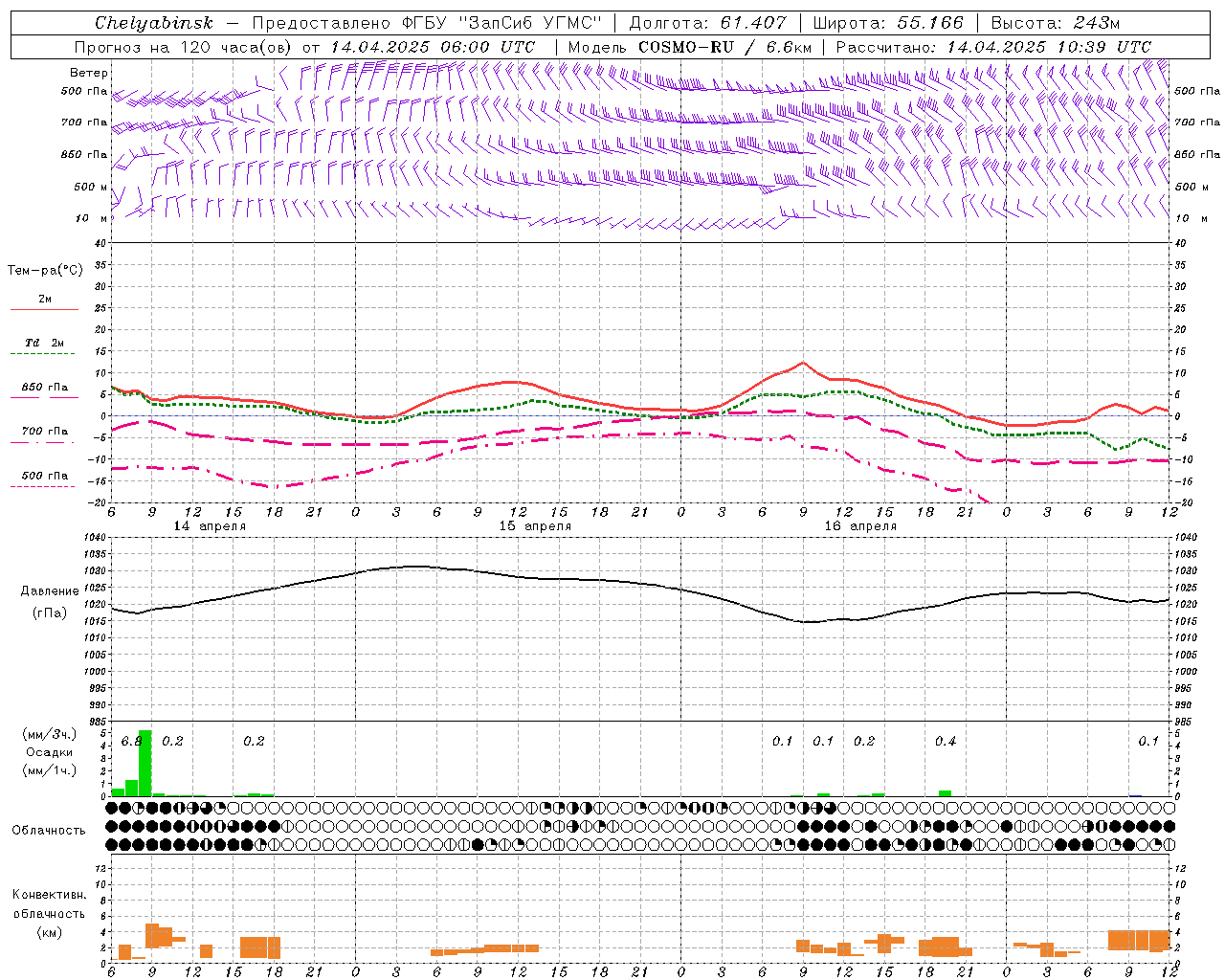Select the 'Тем-ра(°C)' temperature axis label
Image resolution: width=1225 pixels, height=980 pixels.
click(45, 271)
